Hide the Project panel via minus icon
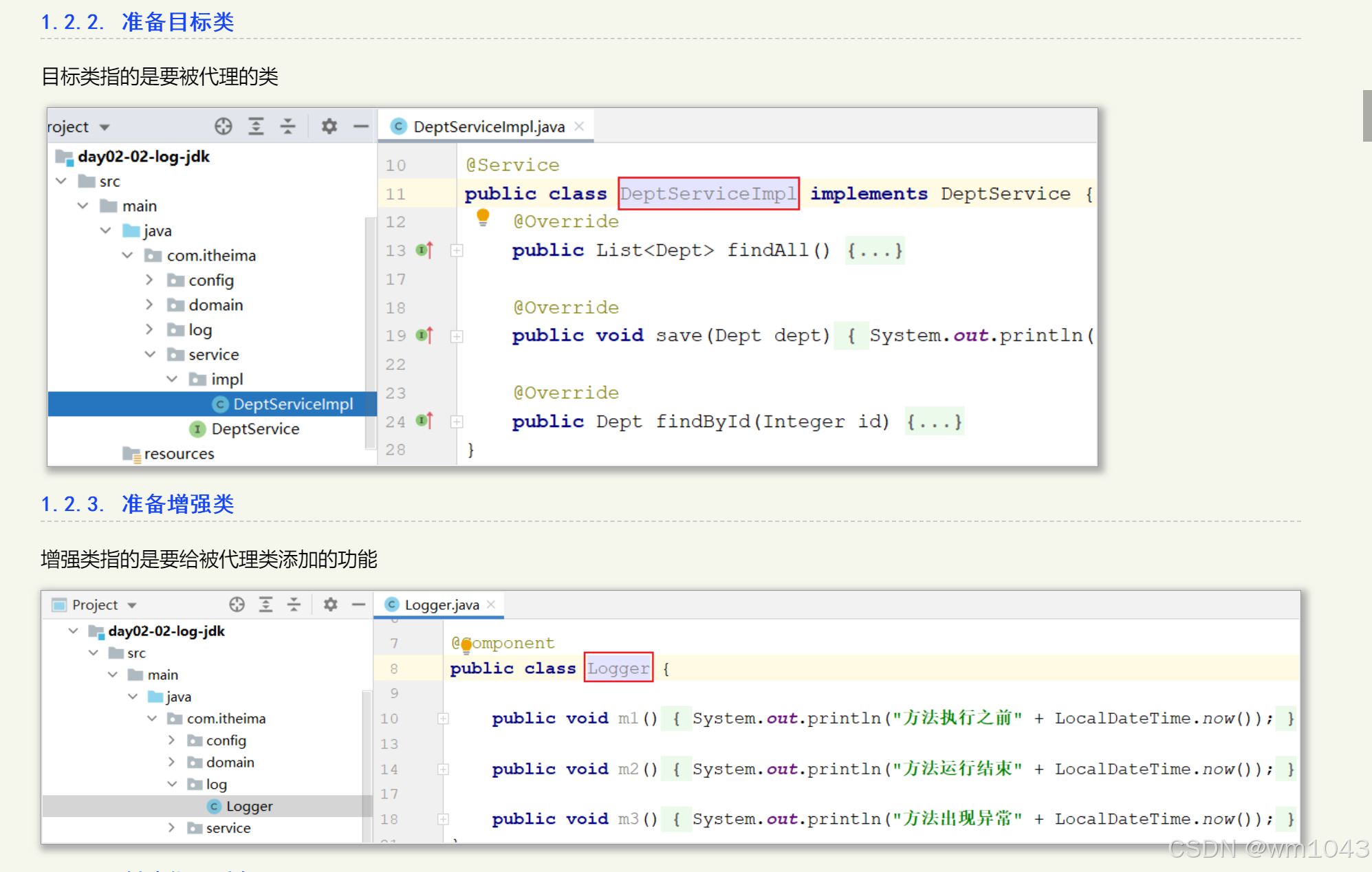The image size is (1372, 872). [x=360, y=126]
